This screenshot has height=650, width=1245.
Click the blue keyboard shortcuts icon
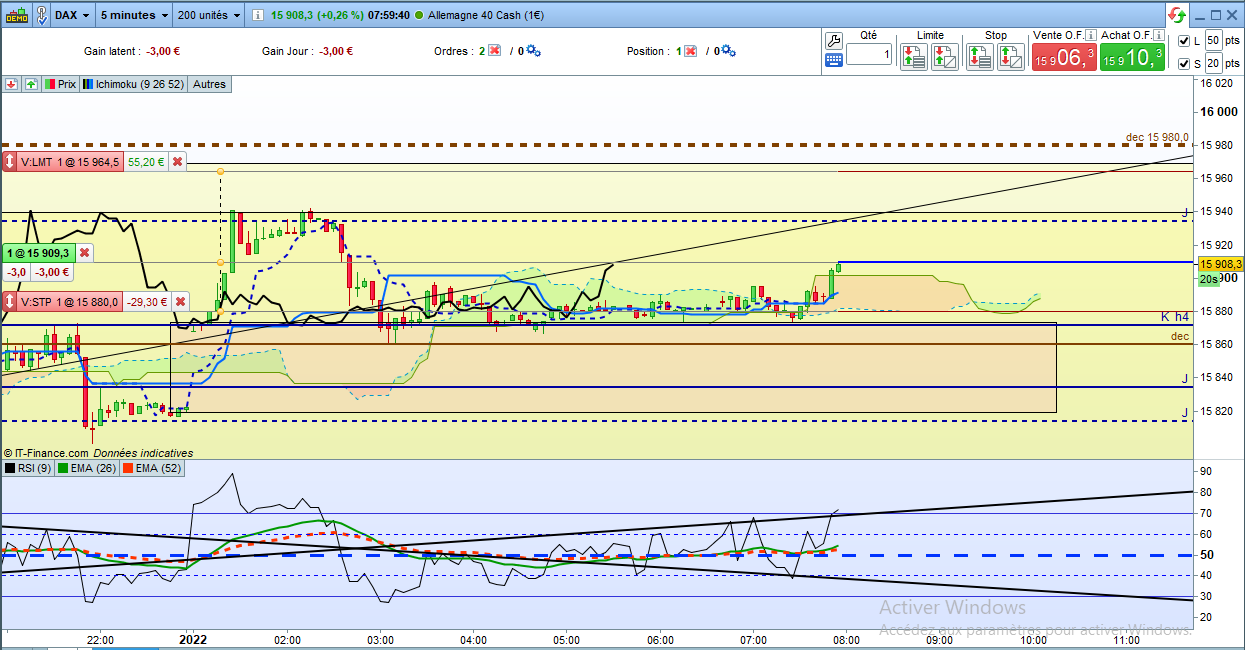click(x=834, y=60)
